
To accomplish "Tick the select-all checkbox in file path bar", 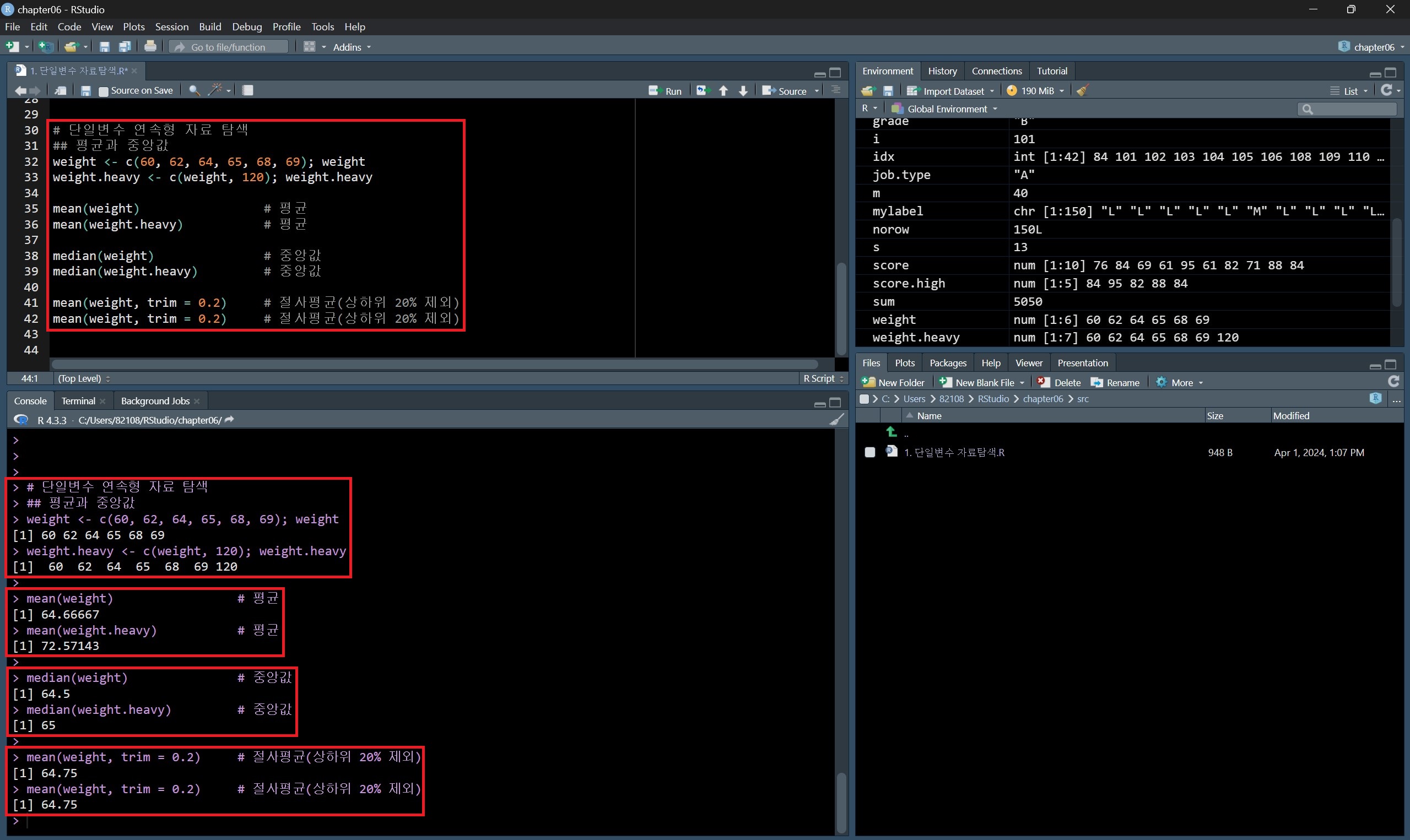I will click(864, 399).
